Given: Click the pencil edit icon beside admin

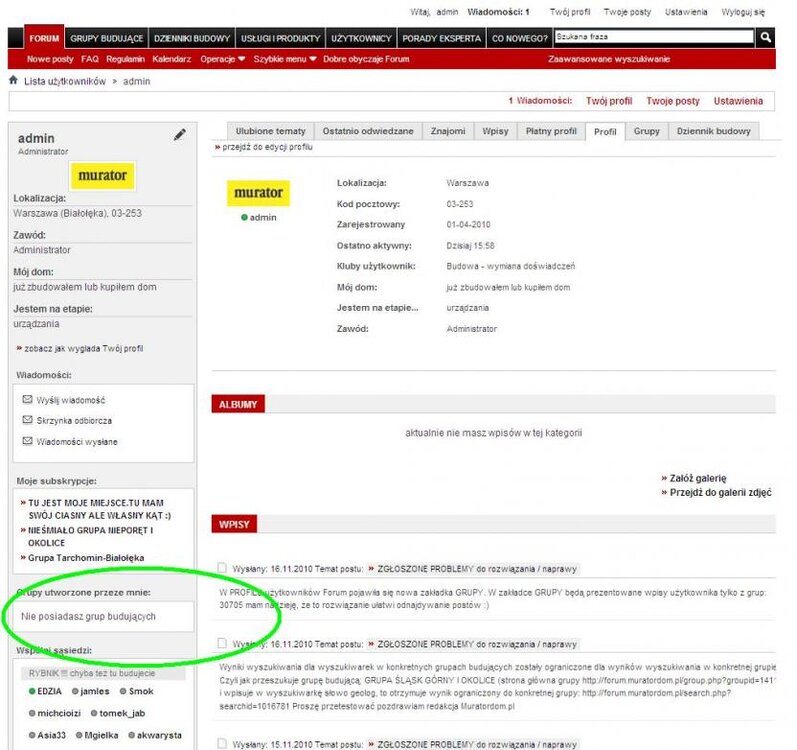Looking at the screenshot, I should click(180, 135).
